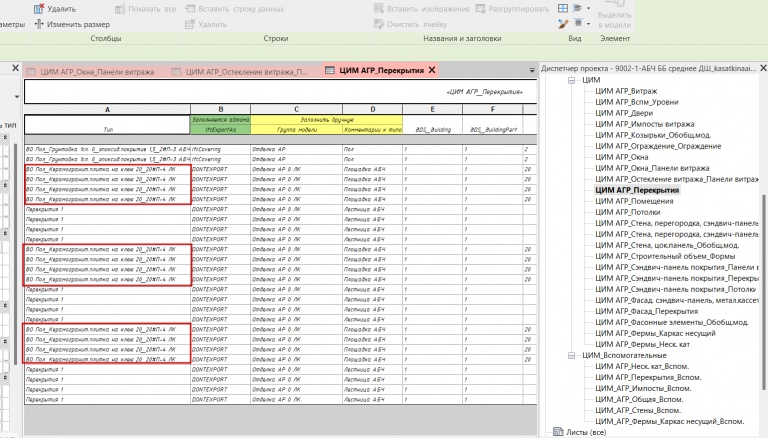This screenshot has height=438, width=768.
Task: Select column header B in schedule
Action: (x=220, y=109)
